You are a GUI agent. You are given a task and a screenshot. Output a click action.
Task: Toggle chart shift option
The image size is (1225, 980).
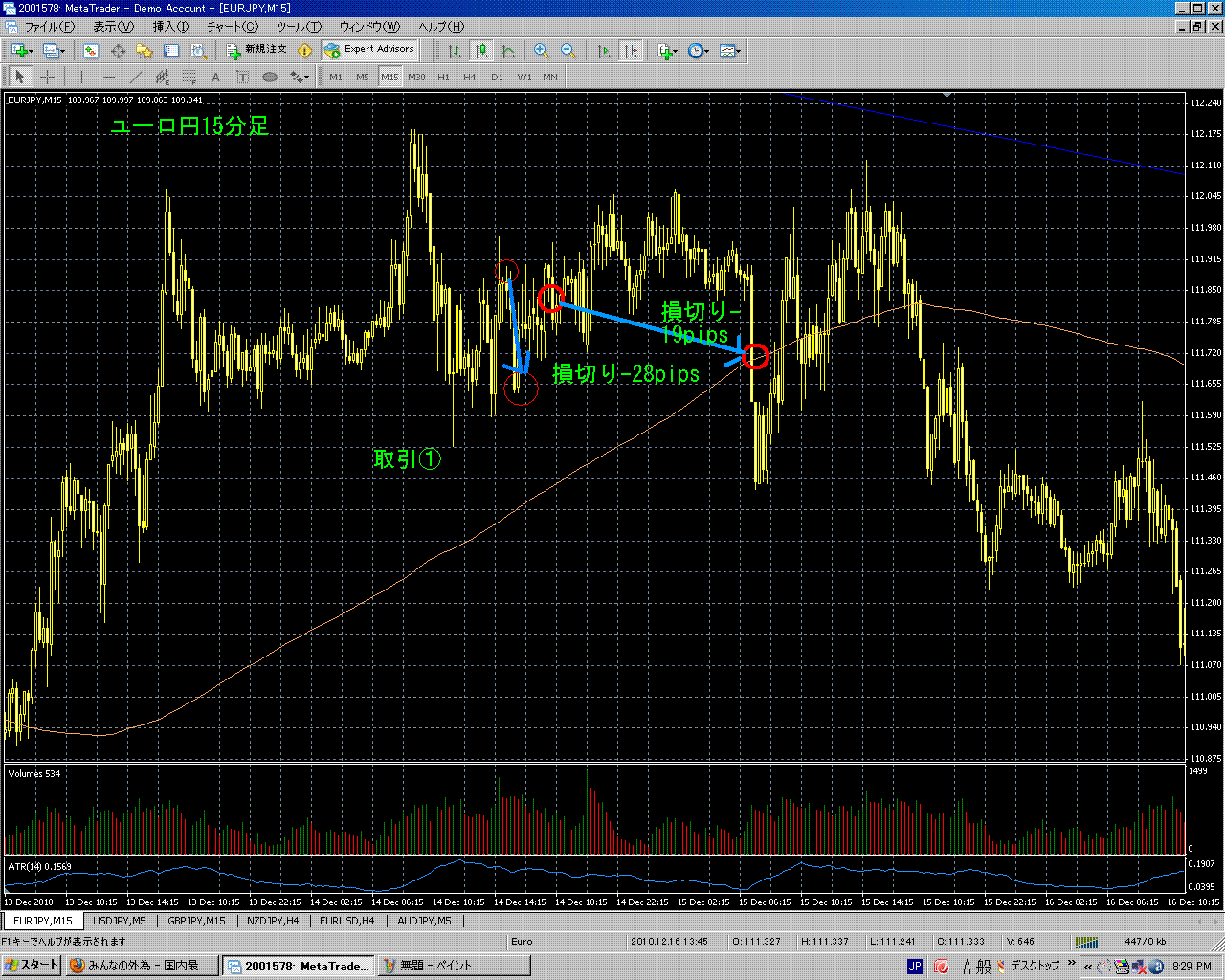(x=631, y=51)
